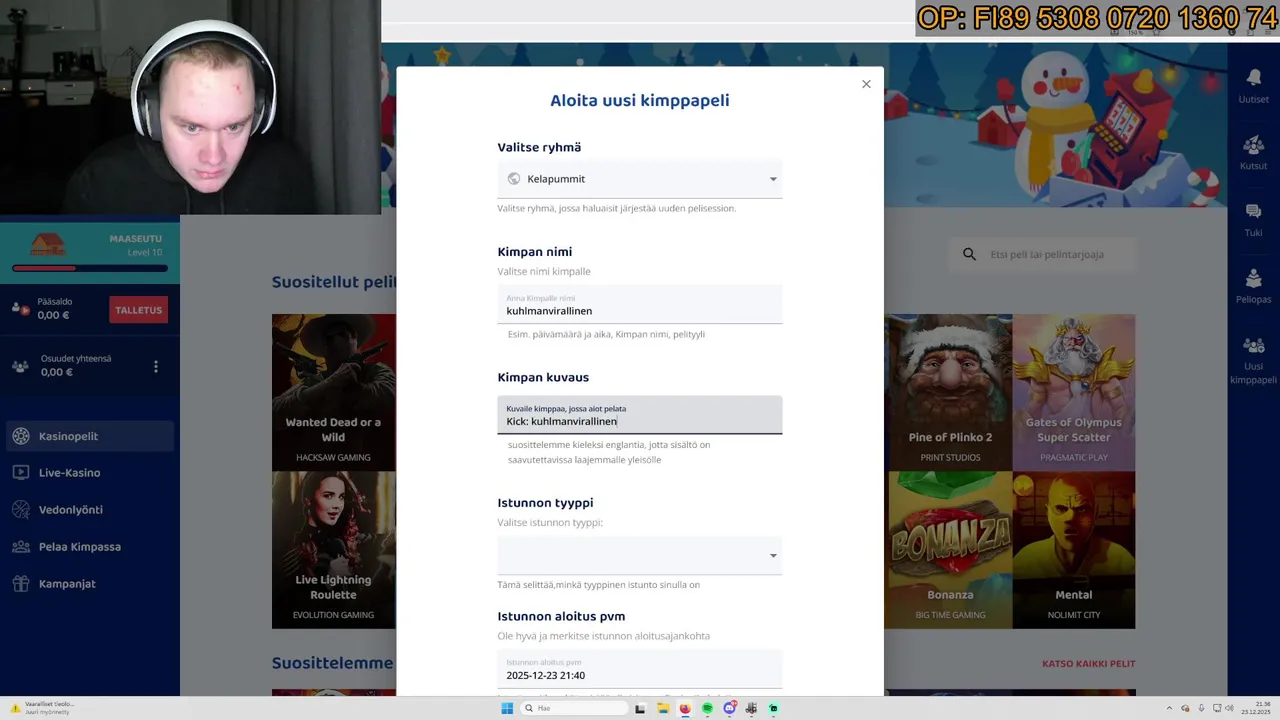Open Discord from the taskbar
Image resolution: width=1280 pixels, height=720 pixels.
pyautogui.click(x=729, y=708)
